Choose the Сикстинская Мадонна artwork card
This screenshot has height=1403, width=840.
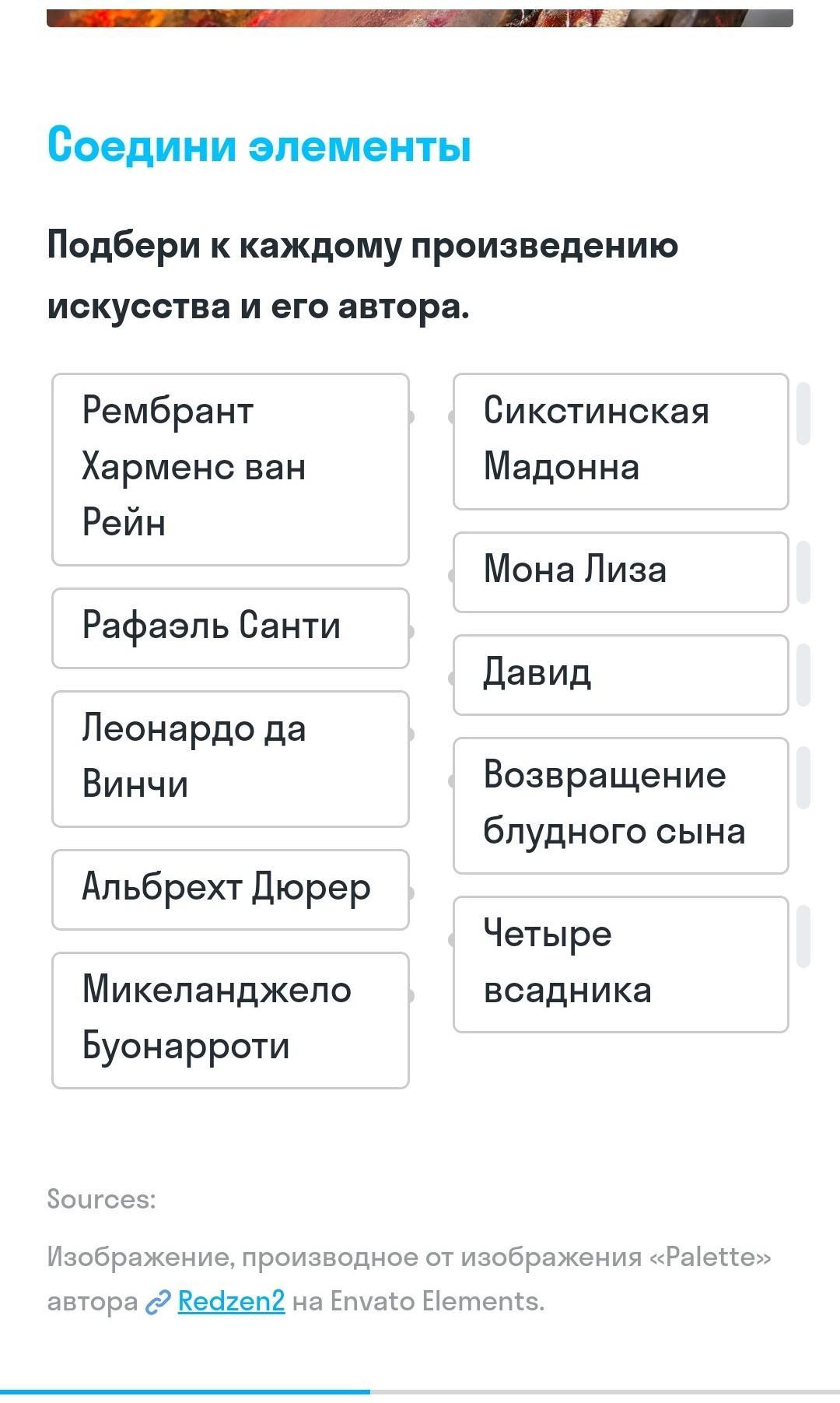[620, 441]
